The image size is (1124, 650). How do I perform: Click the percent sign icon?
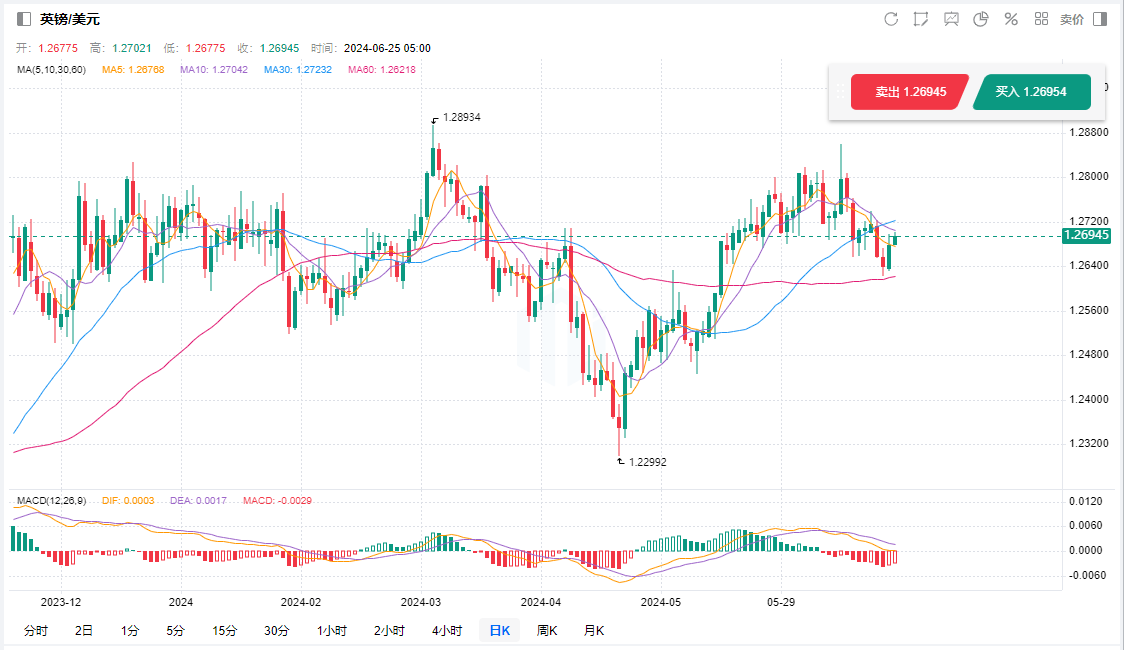(x=1011, y=19)
